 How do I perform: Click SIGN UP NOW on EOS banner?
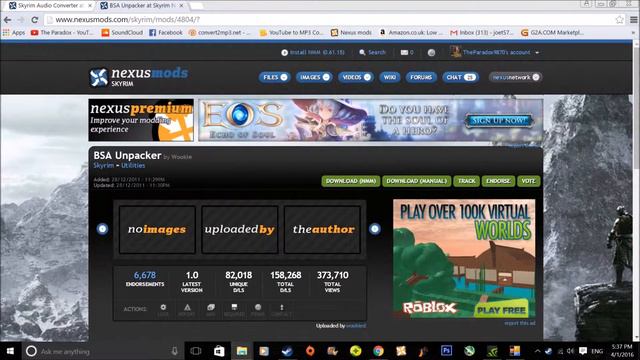499,120
